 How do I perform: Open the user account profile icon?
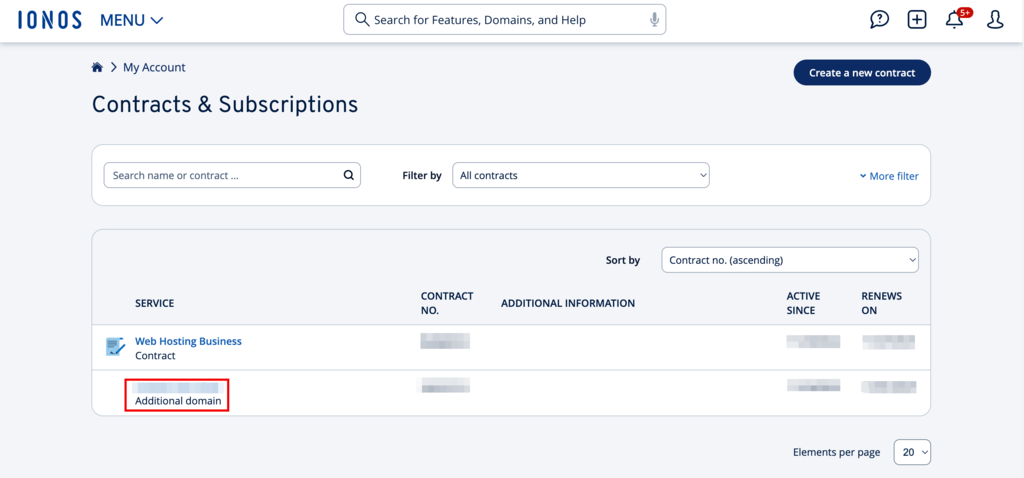(995, 20)
